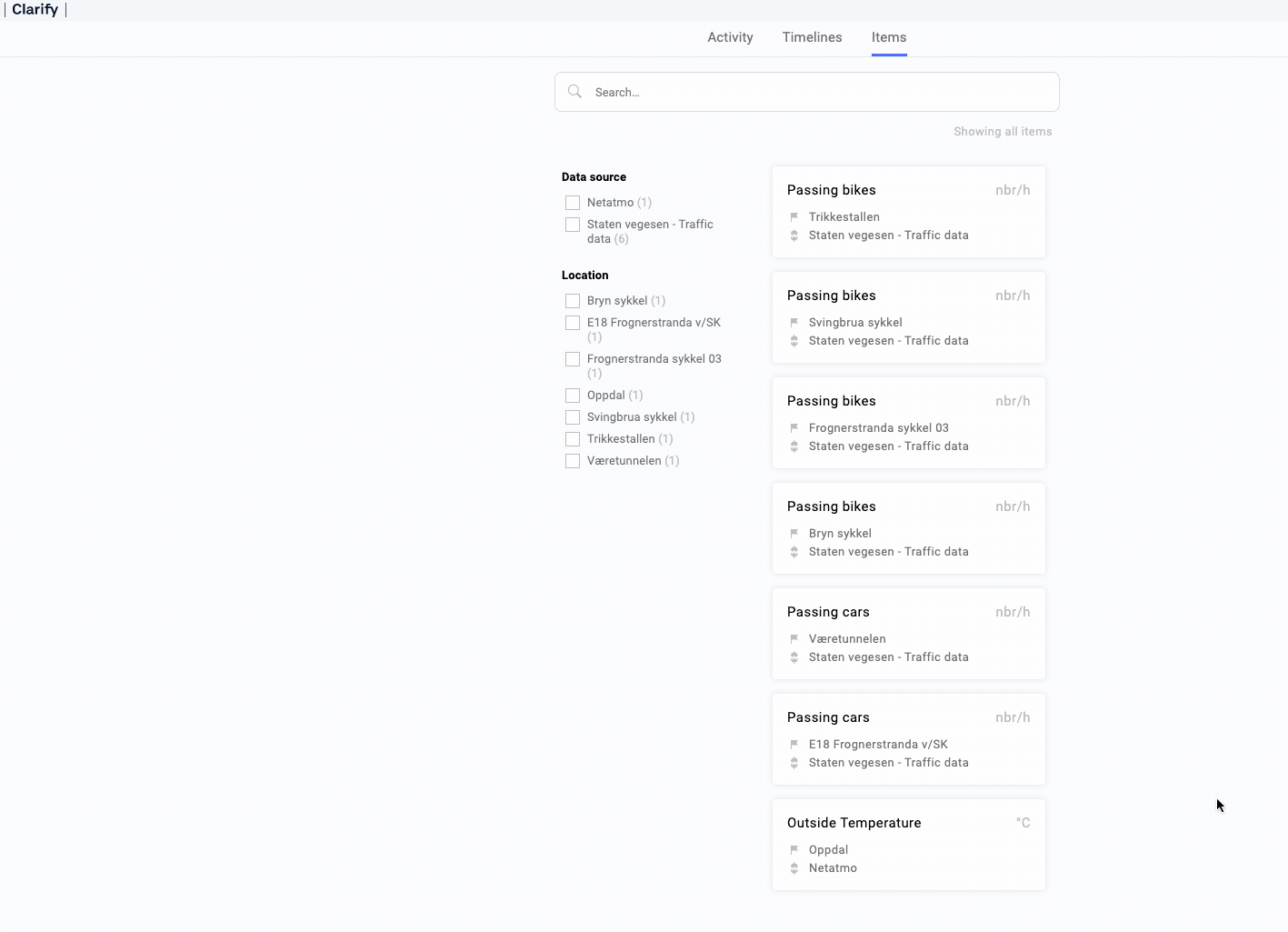
Task: Enable the Netatmo data source filter
Action: (573, 203)
